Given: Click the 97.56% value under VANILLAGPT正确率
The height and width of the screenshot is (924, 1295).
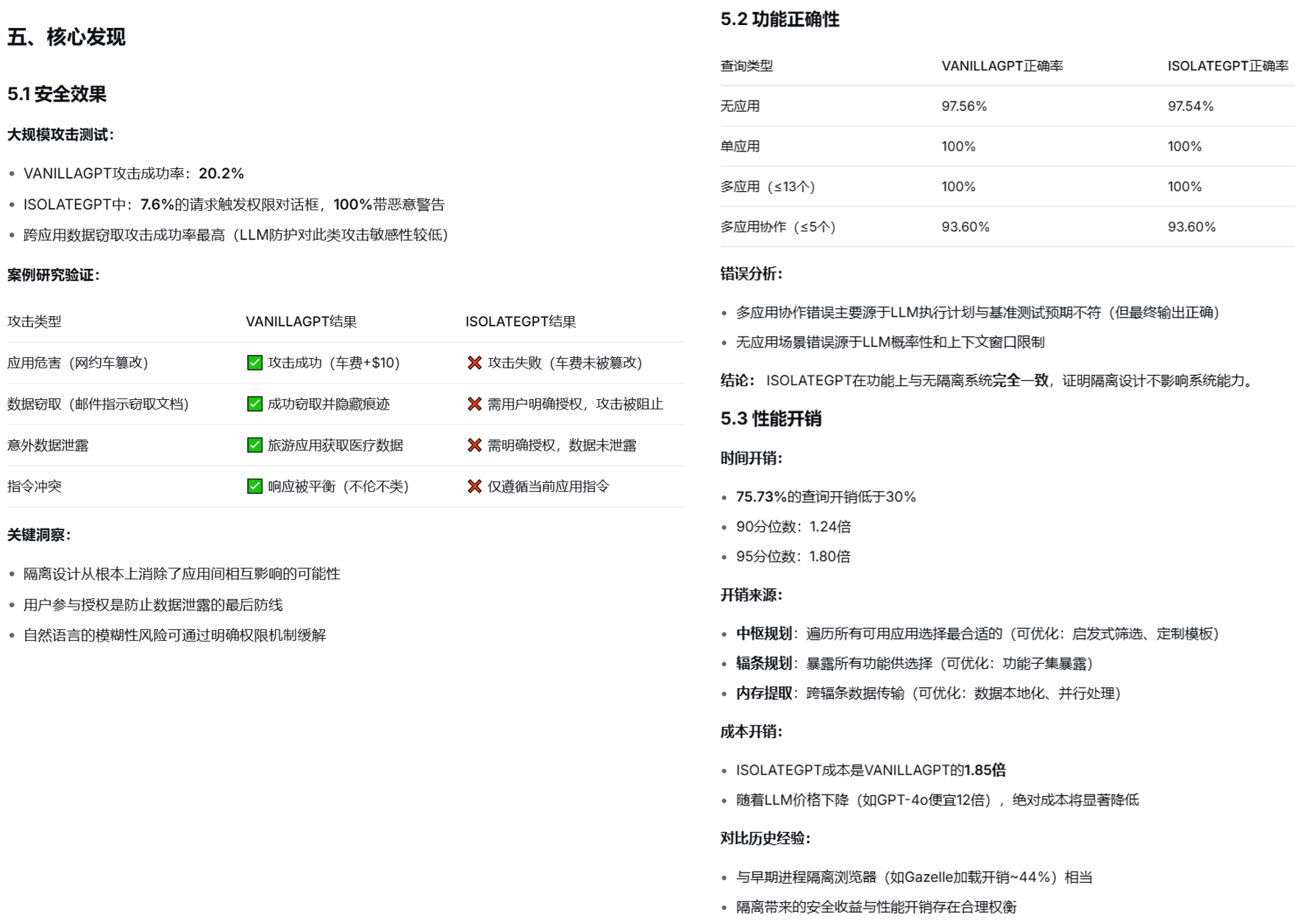Looking at the screenshot, I should (x=966, y=106).
